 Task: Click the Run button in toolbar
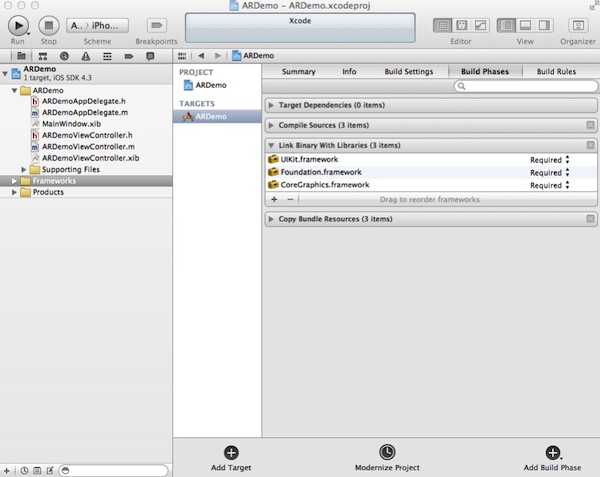[x=18, y=26]
